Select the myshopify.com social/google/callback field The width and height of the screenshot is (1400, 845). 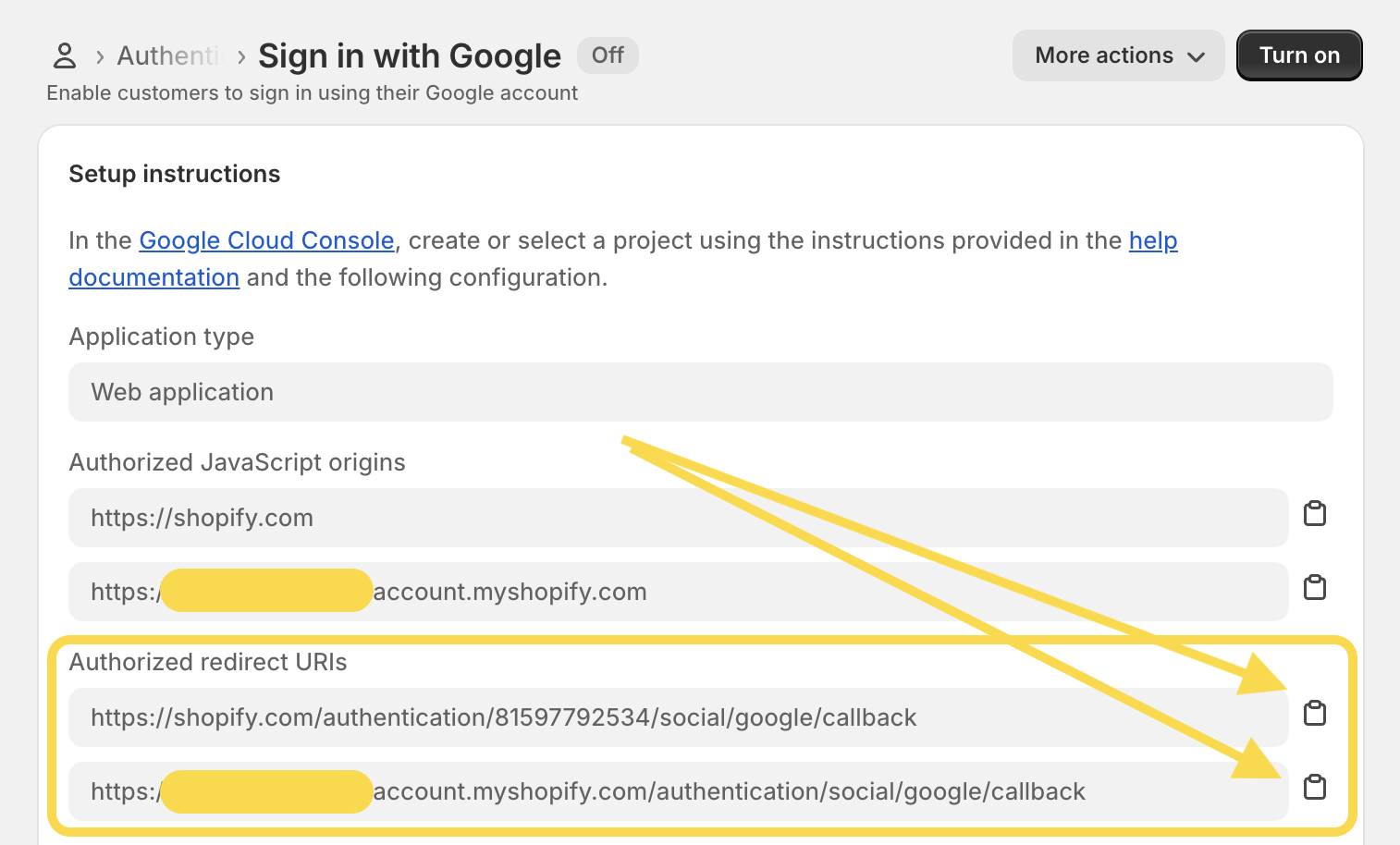click(679, 791)
